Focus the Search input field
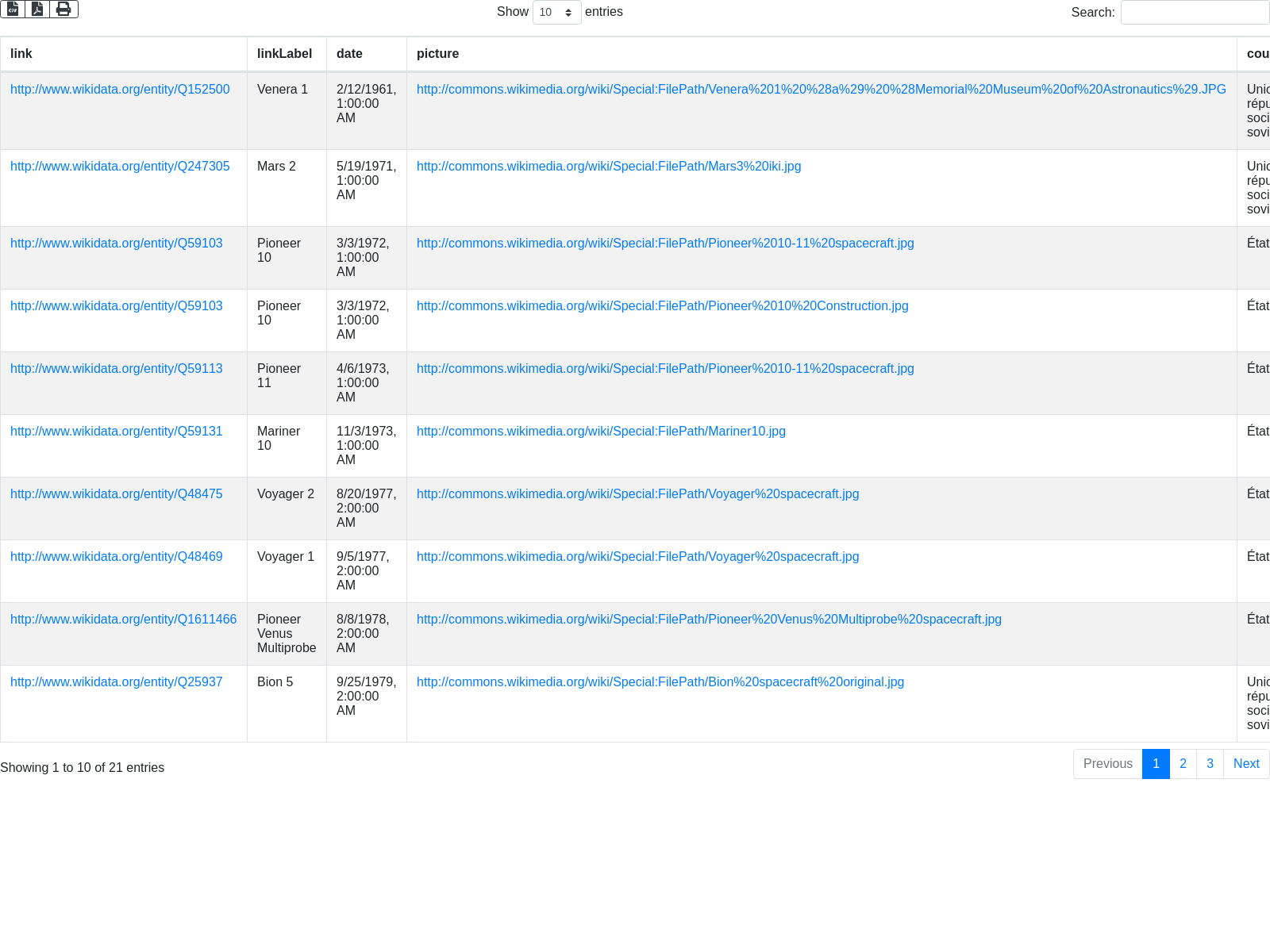 (1195, 12)
